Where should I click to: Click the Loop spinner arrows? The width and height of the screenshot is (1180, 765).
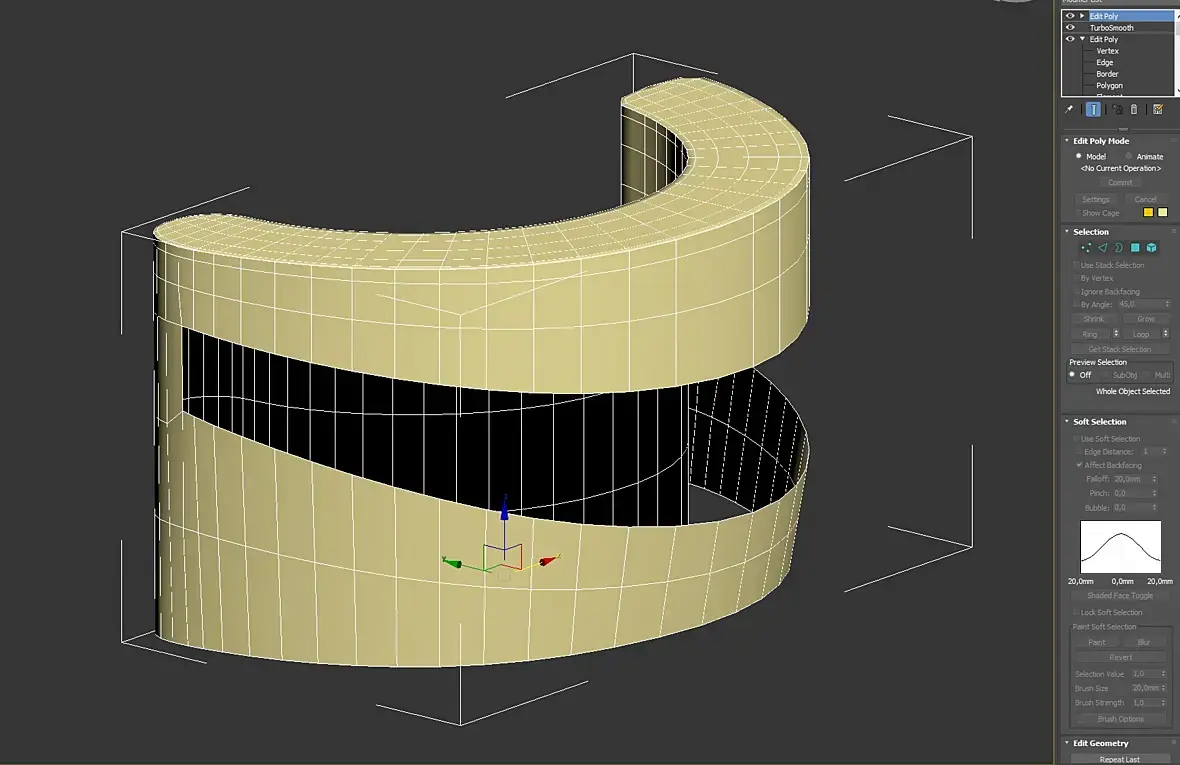pyautogui.click(x=1165, y=333)
